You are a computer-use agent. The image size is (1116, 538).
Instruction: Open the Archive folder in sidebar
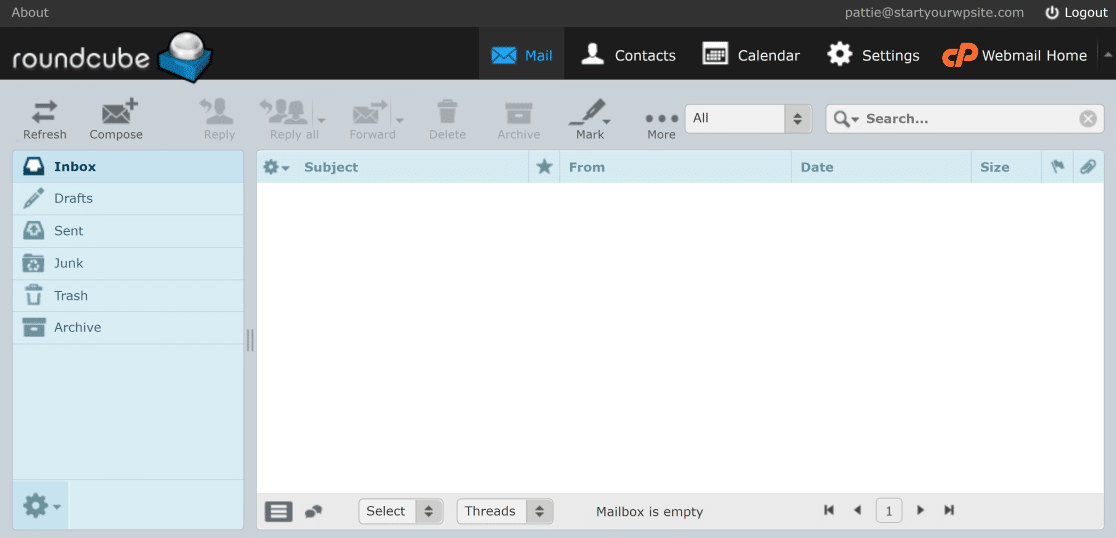point(128,327)
